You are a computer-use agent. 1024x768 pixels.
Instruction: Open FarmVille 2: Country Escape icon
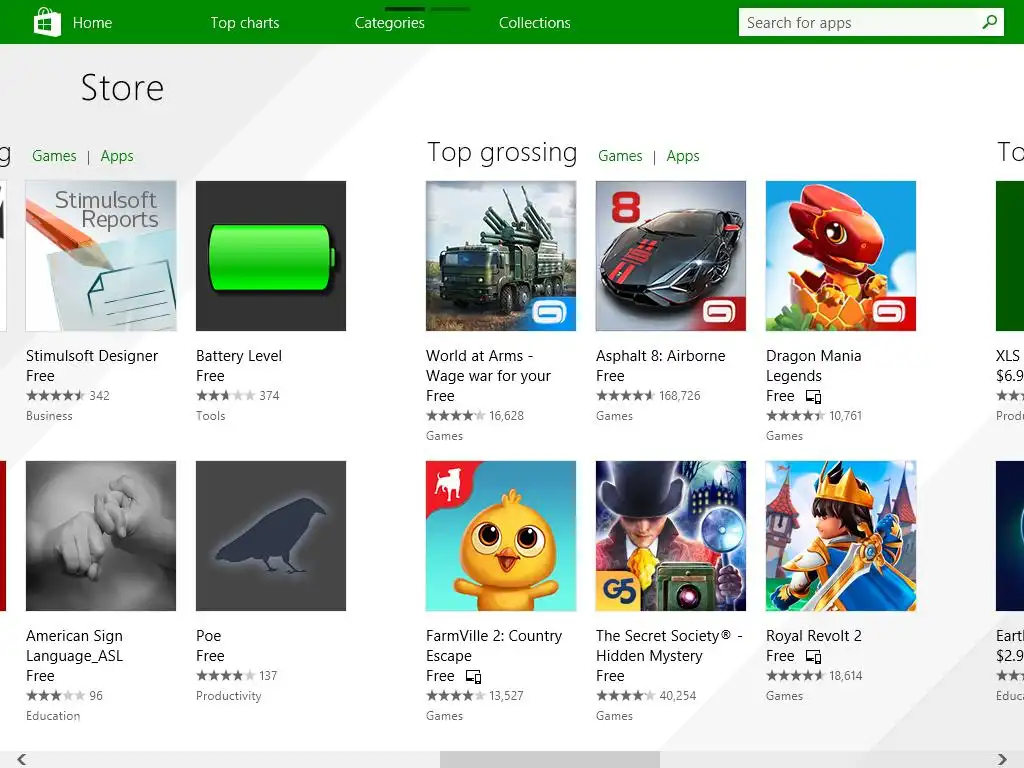[500, 536]
